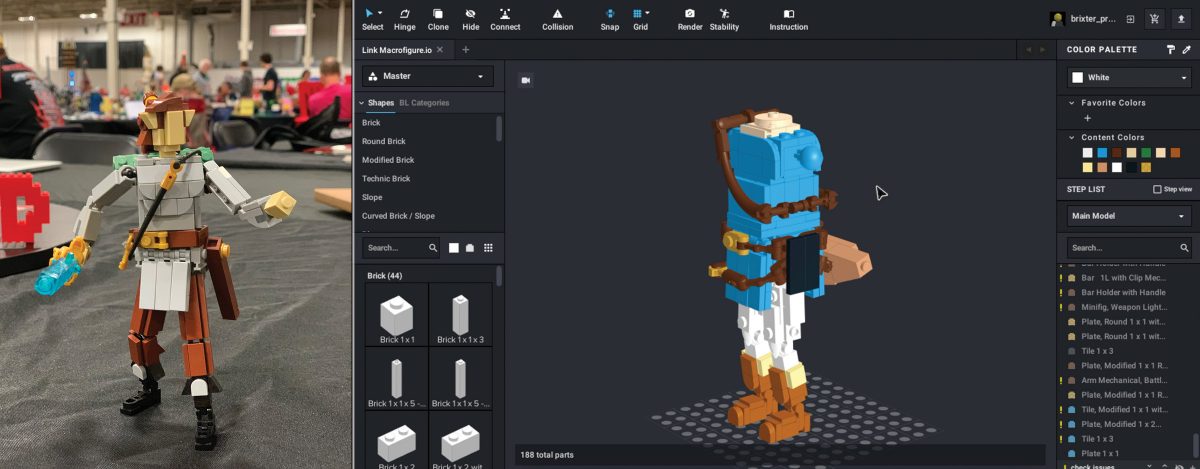Click the paint roller icon in Color Palette
The image size is (1200, 469).
[1171, 49]
